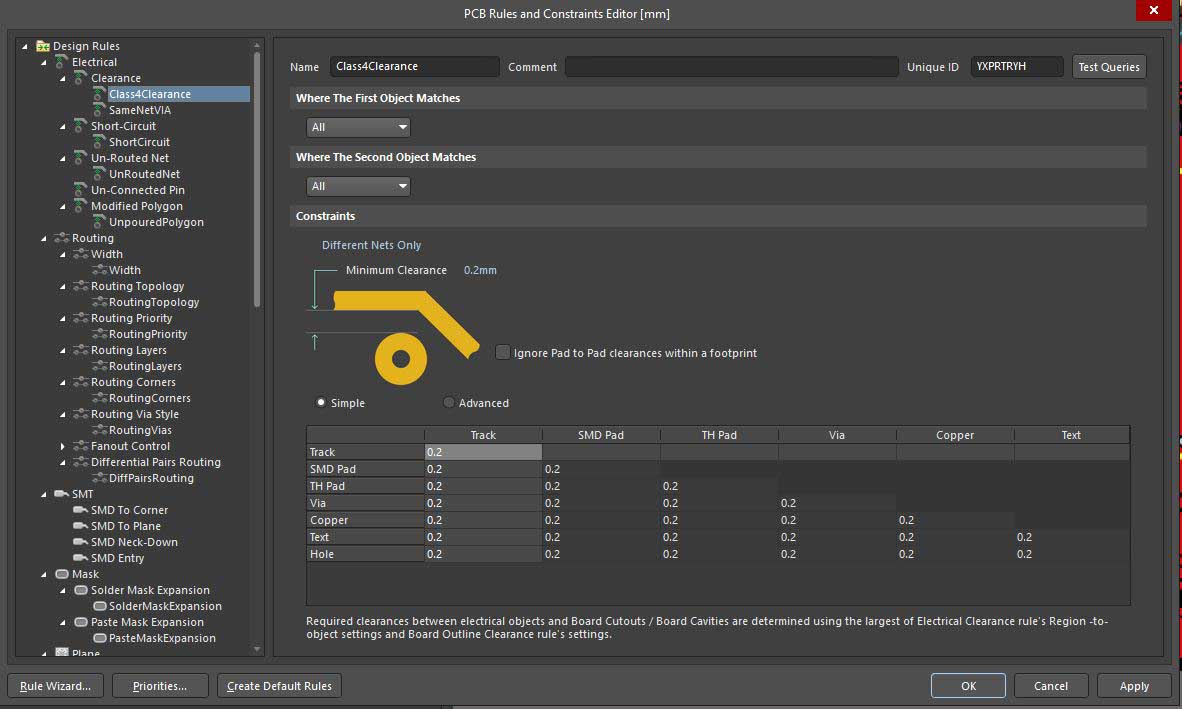Expand the Fanout Control tree node
The width and height of the screenshot is (1182, 709).
click(x=62, y=446)
